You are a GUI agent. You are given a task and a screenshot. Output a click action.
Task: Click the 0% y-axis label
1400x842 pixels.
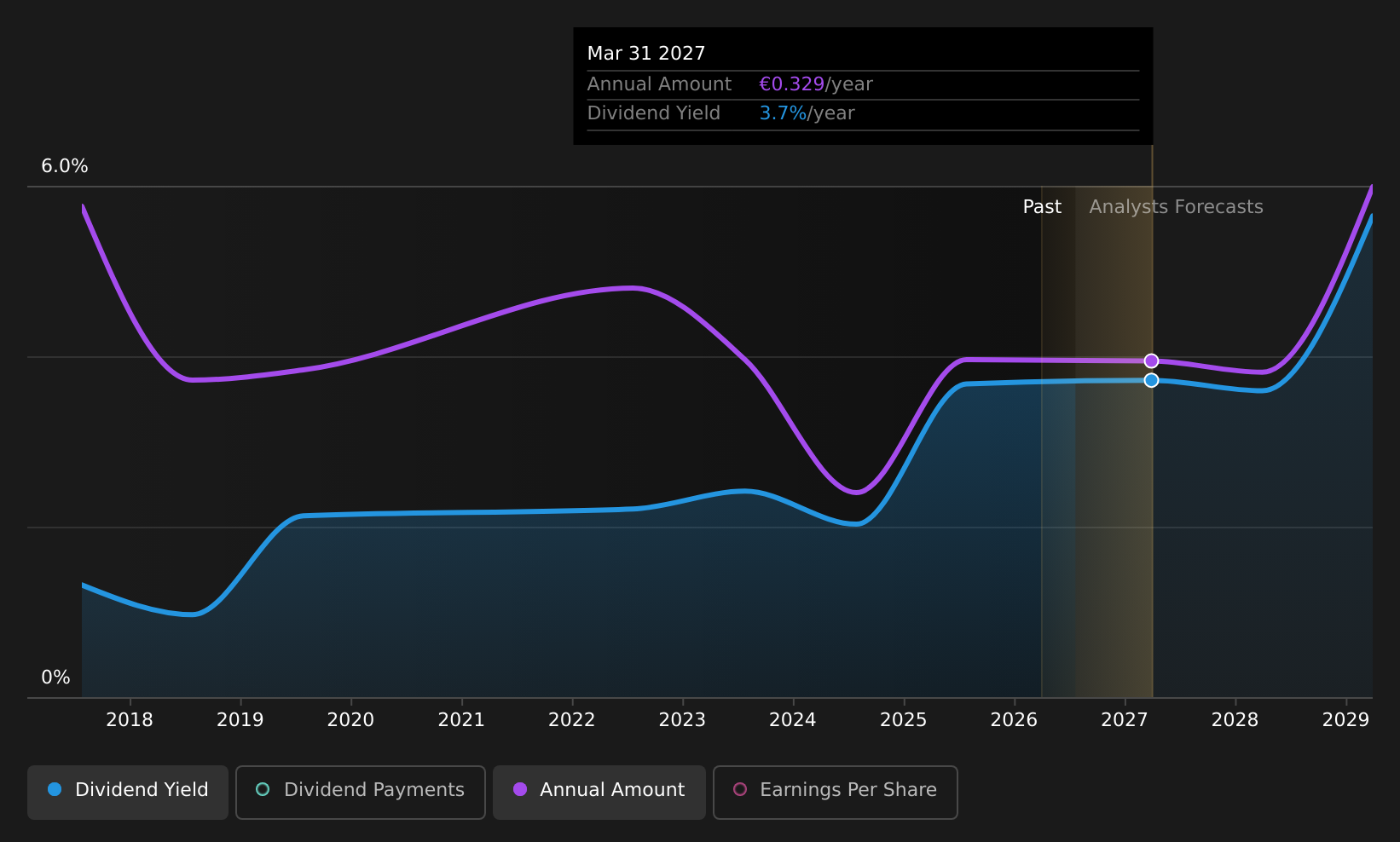(x=56, y=678)
